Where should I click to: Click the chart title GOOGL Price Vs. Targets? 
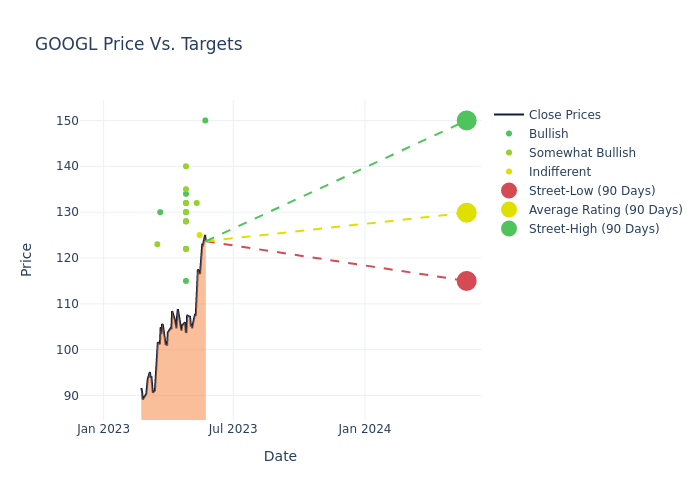(x=139, y=44)
